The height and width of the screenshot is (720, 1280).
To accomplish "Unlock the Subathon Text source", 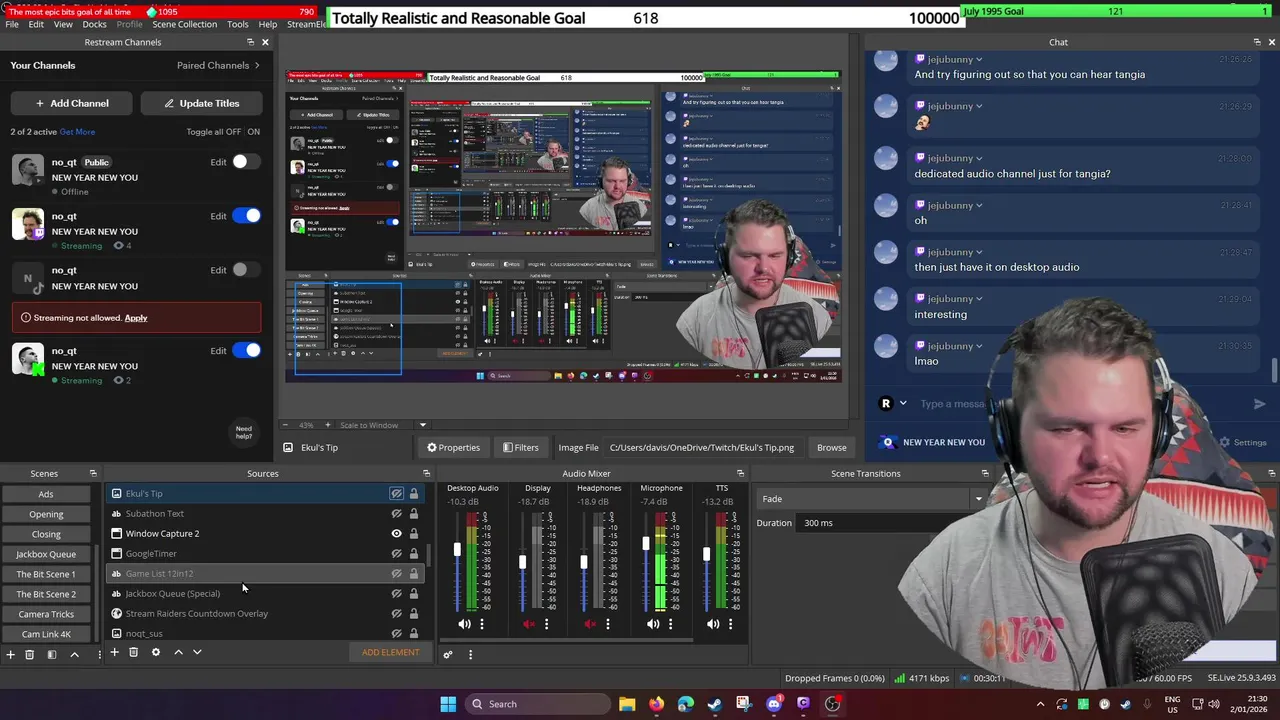I will (x=413, y=514).
